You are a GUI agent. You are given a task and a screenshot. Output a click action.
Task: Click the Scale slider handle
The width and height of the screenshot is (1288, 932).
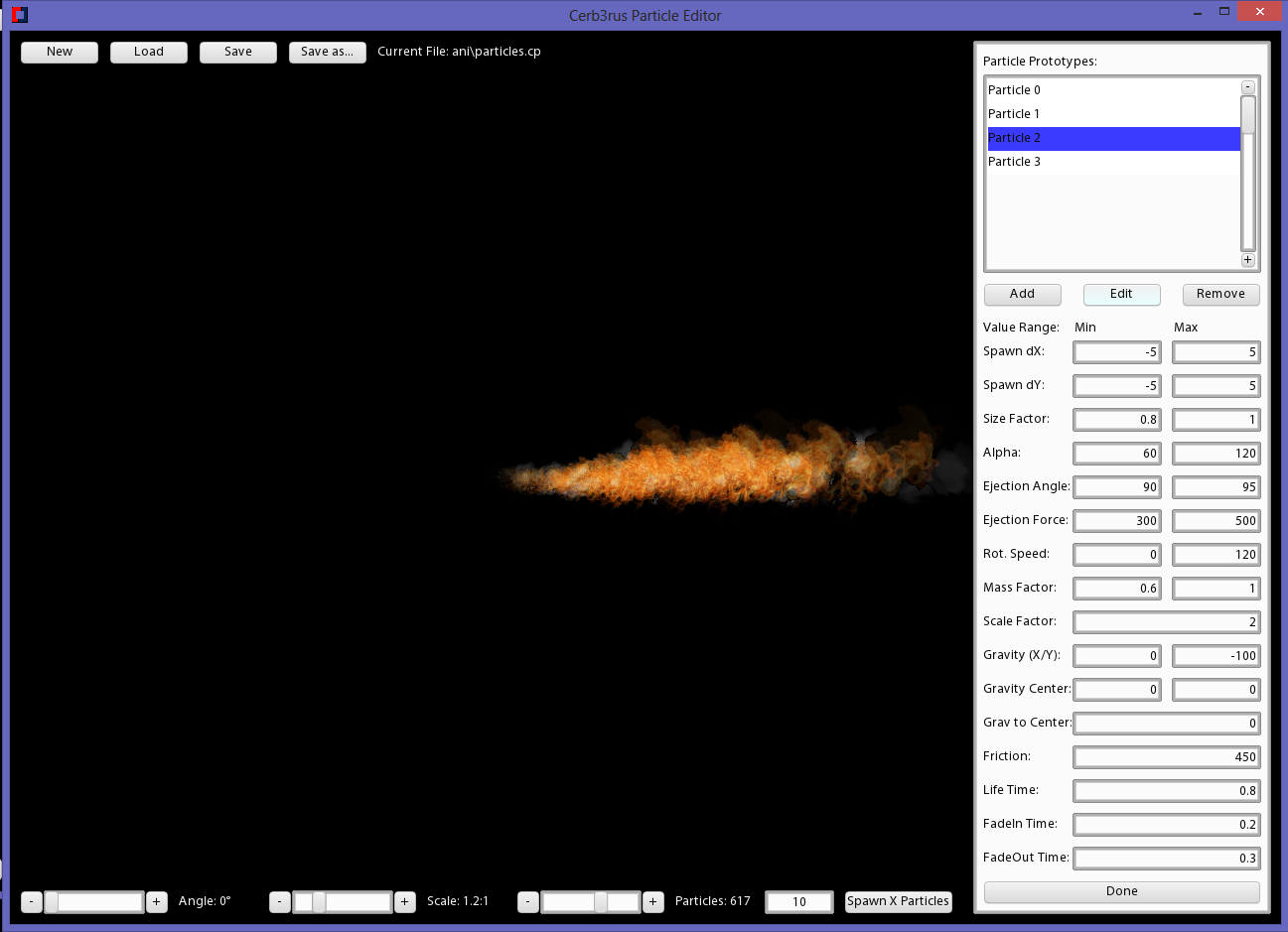319,901
